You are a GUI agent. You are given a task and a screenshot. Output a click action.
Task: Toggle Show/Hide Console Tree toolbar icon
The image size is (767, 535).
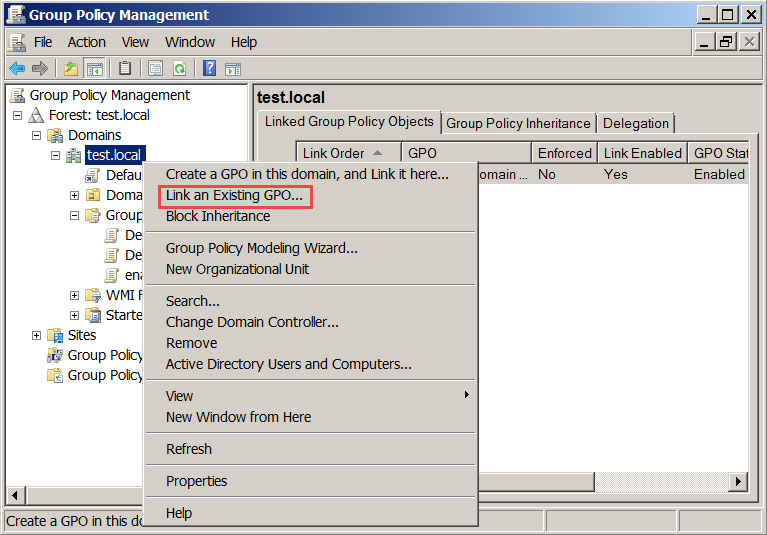(x=94, y=68)
